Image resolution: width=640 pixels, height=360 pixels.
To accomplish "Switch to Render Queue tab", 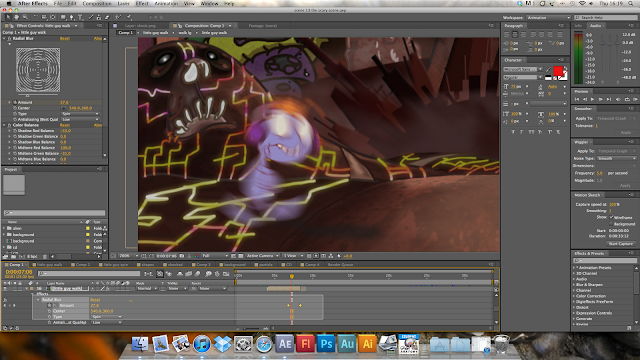I will click(x=340, y=264).
